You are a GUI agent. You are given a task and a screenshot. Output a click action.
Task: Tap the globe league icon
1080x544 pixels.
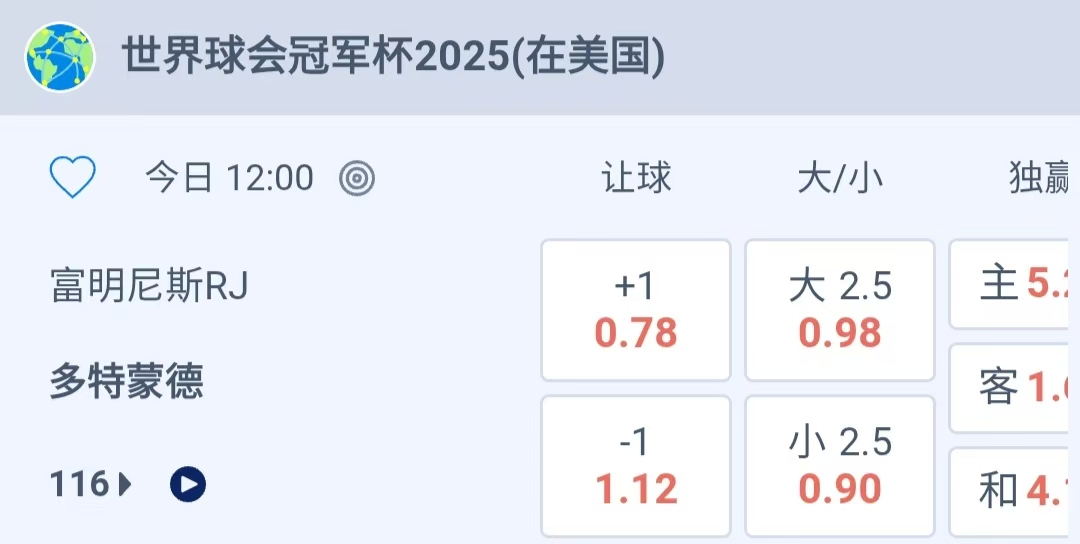click(60, 58)
